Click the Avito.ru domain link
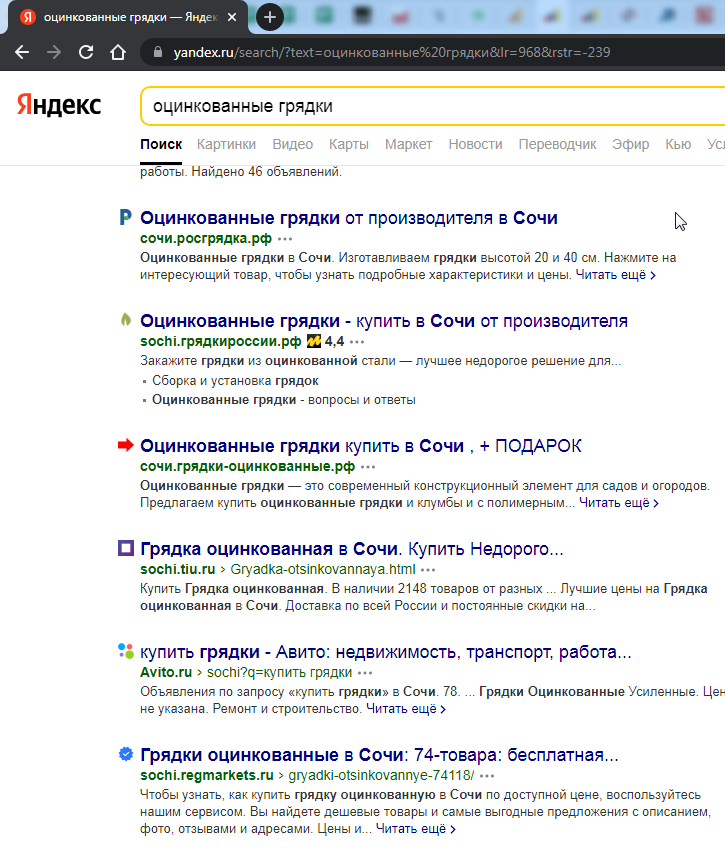The image size is (725, 855). click(166, 672)
